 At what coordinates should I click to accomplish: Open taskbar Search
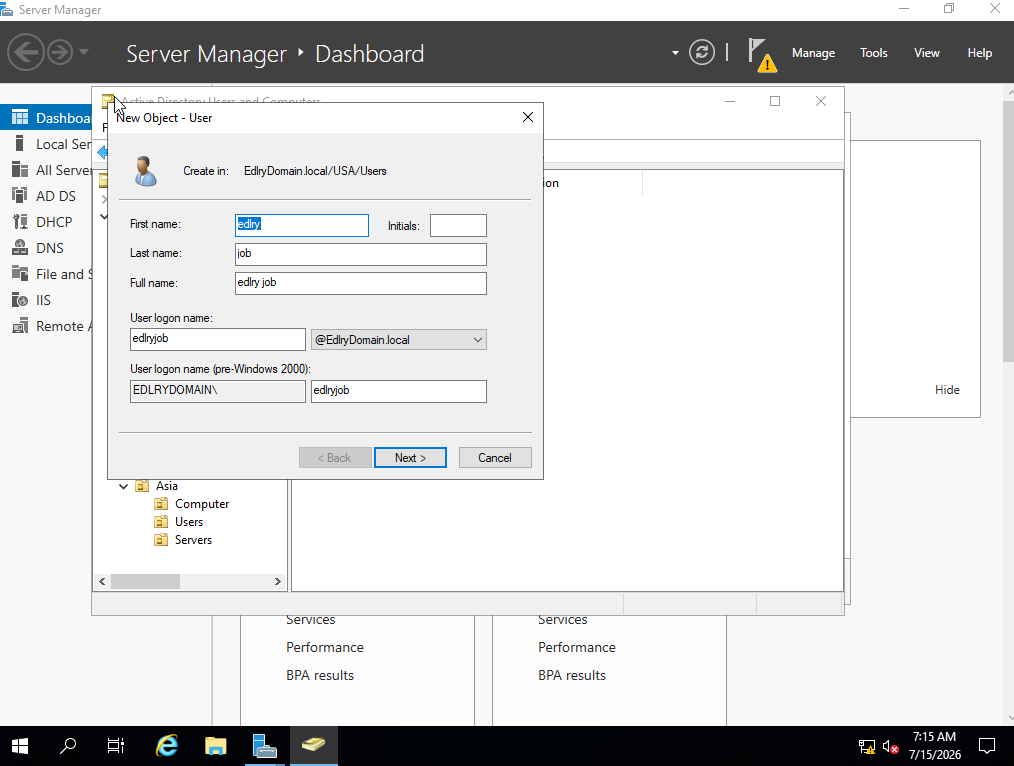[67, 746]
